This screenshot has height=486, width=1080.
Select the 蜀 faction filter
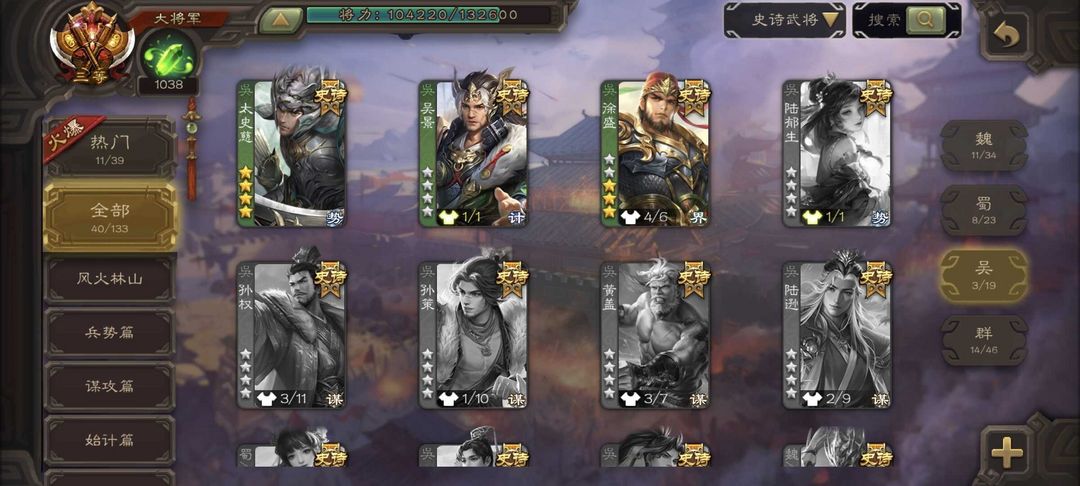[984, 210]
